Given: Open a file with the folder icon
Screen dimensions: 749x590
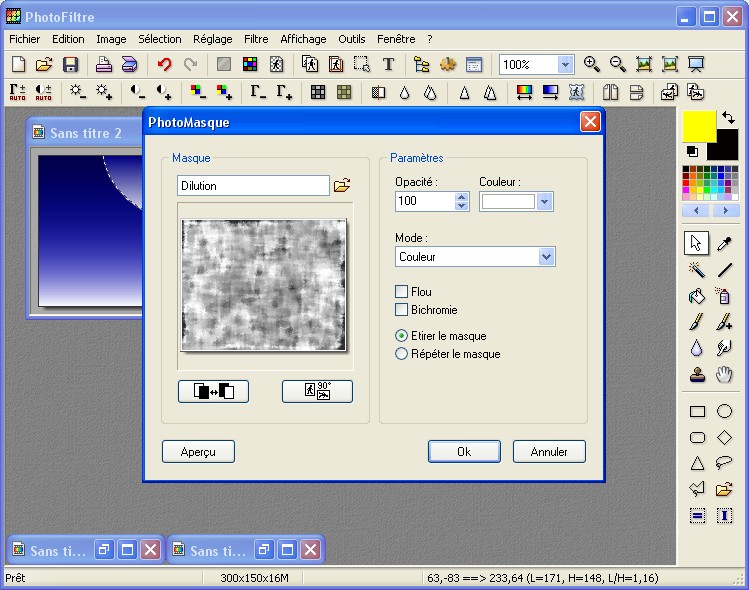Looking at the screenshot, I should (44, 64).
